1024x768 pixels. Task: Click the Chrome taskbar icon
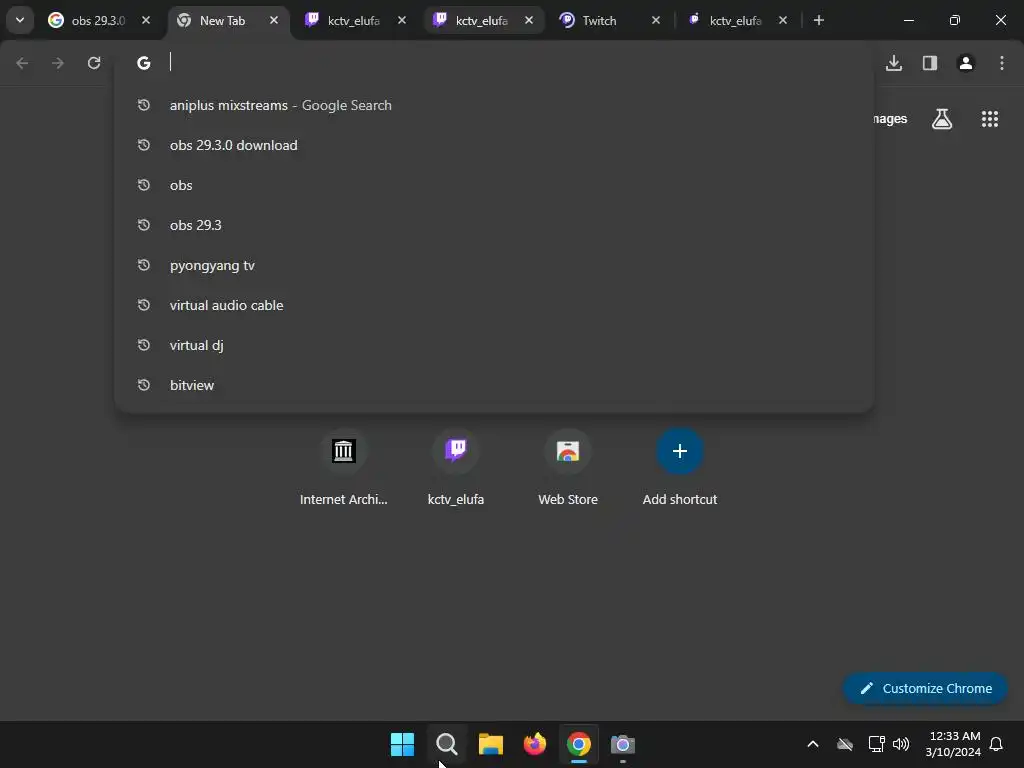click(x=579, y=744)
